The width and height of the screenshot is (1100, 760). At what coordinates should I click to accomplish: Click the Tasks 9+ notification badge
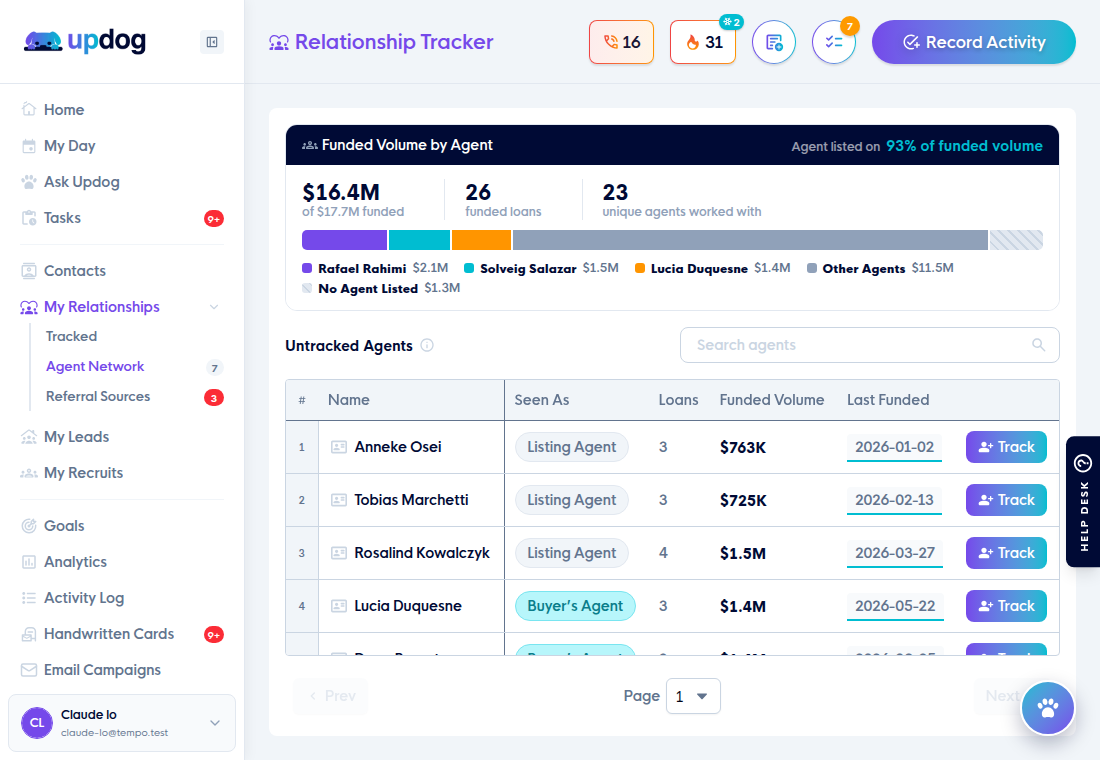(x=214, y=219)
